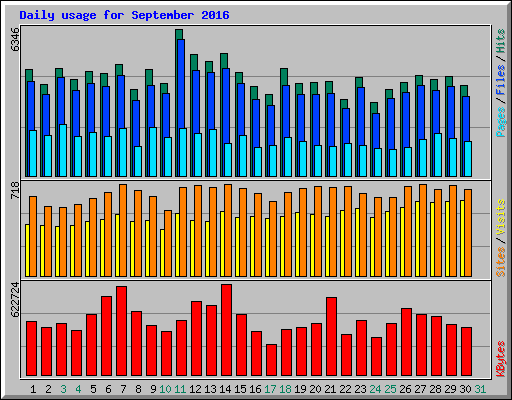Click day label '4' on the x-axis

78,389
